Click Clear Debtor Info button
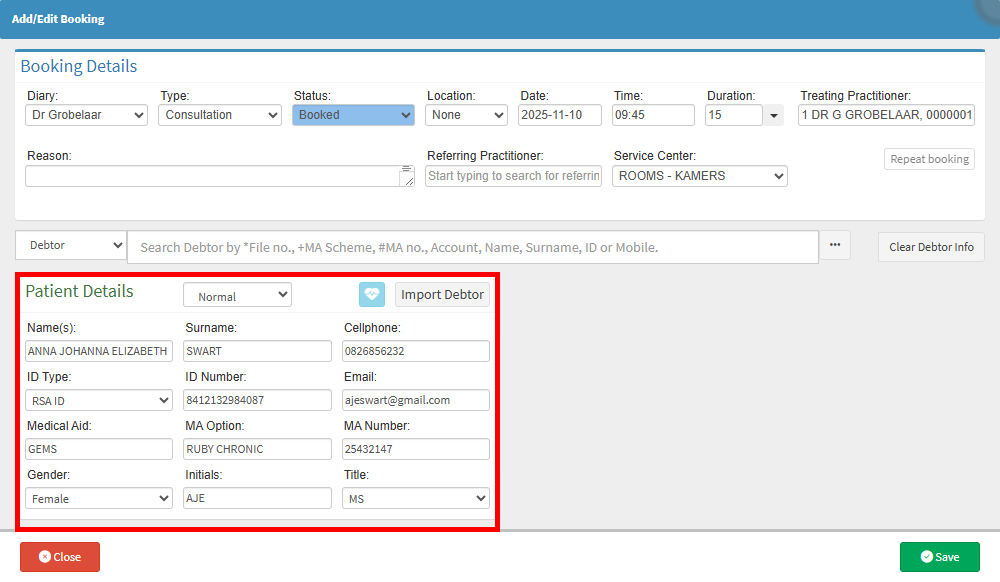This screenshot has width=1000, height=582. (x=931, y=247)
